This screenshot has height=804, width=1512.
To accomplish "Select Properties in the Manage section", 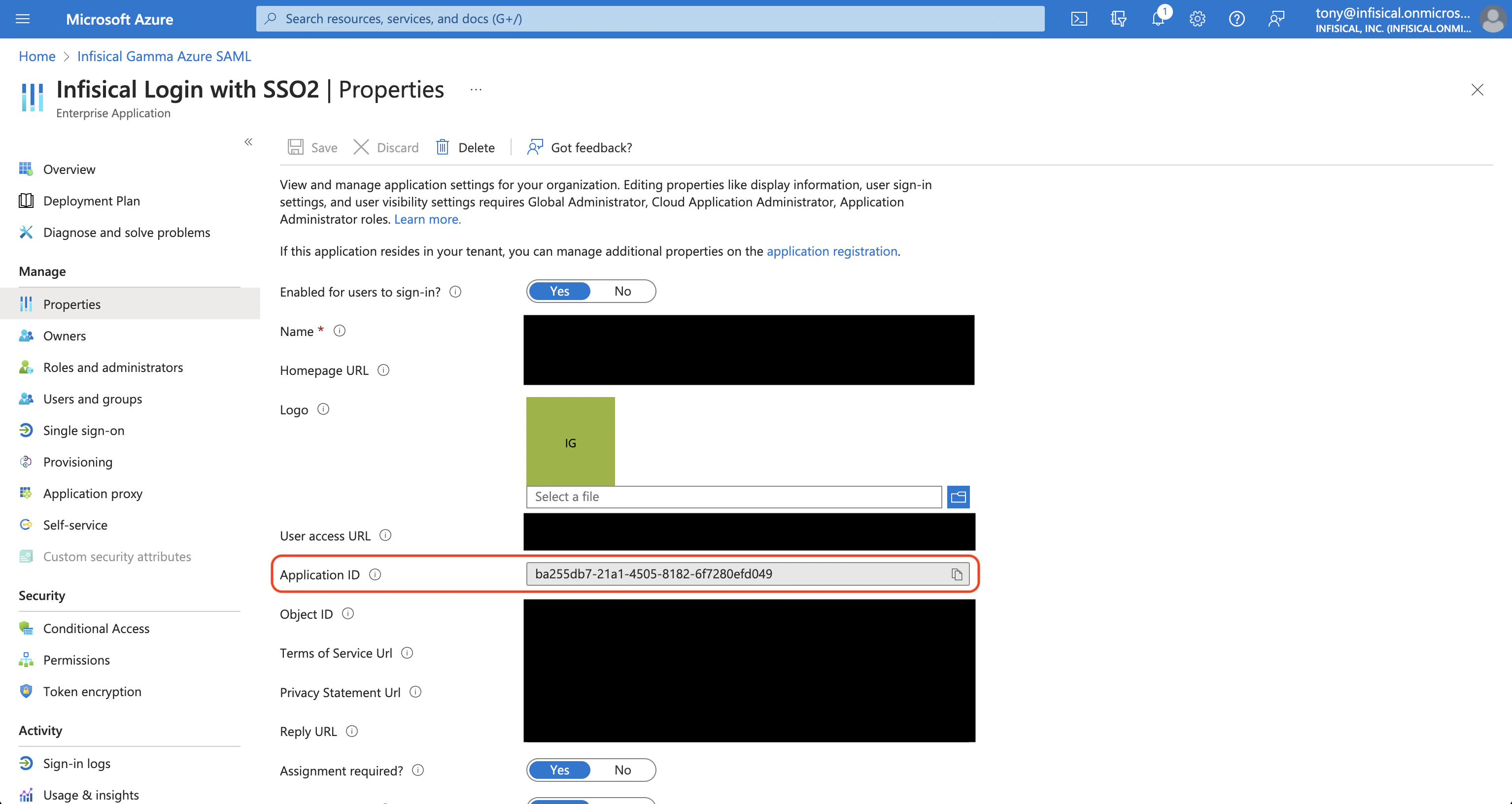I will (130, 304).
